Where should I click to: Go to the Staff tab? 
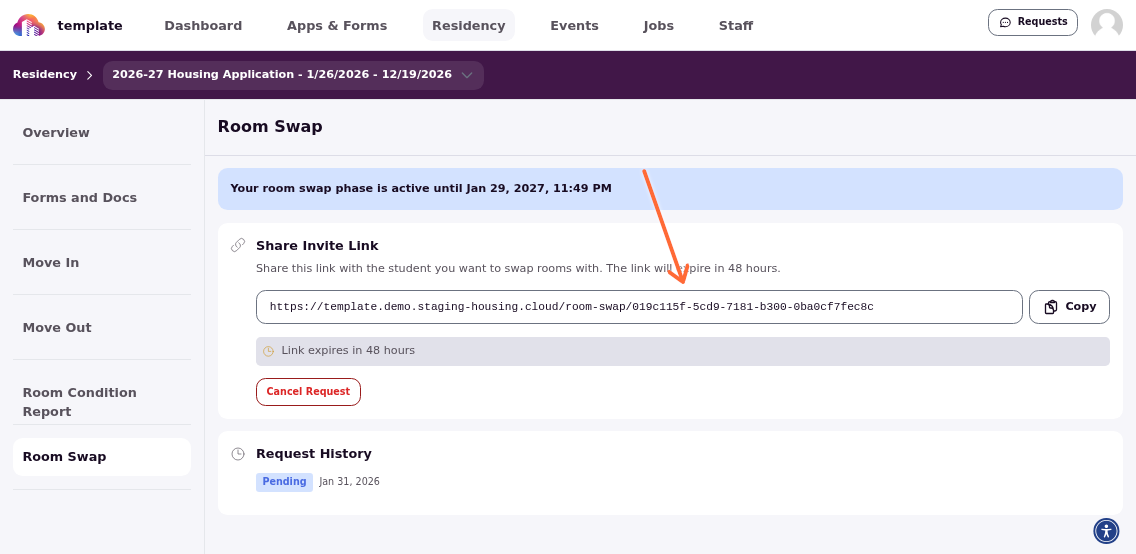tap(735, 25)
